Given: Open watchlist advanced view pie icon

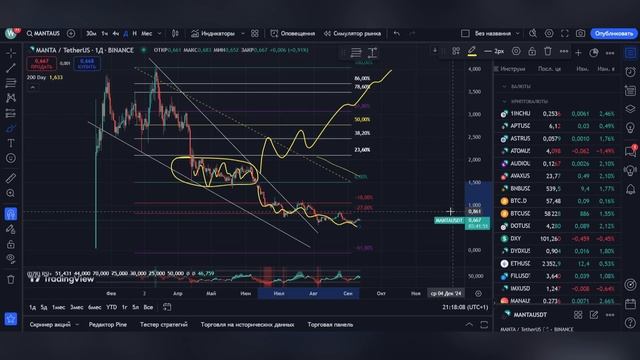Looking at the screenshot, I should [594, 53].
